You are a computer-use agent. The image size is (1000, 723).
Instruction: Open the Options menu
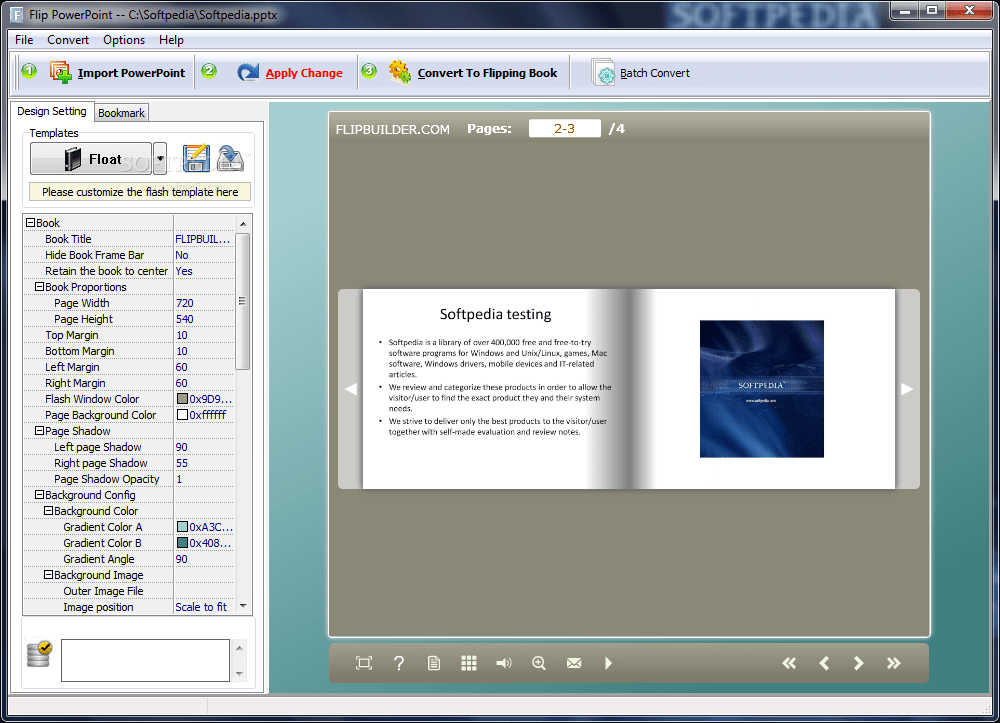click(x=123, y=40)
